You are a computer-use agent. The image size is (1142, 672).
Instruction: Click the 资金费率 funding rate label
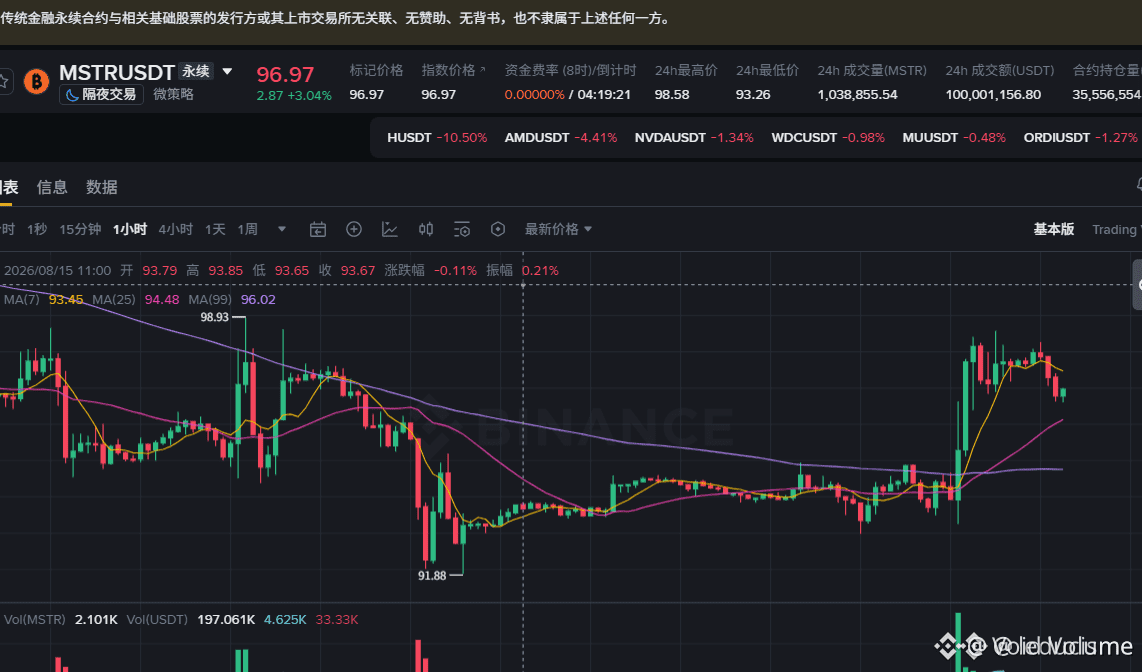point(570,70)
